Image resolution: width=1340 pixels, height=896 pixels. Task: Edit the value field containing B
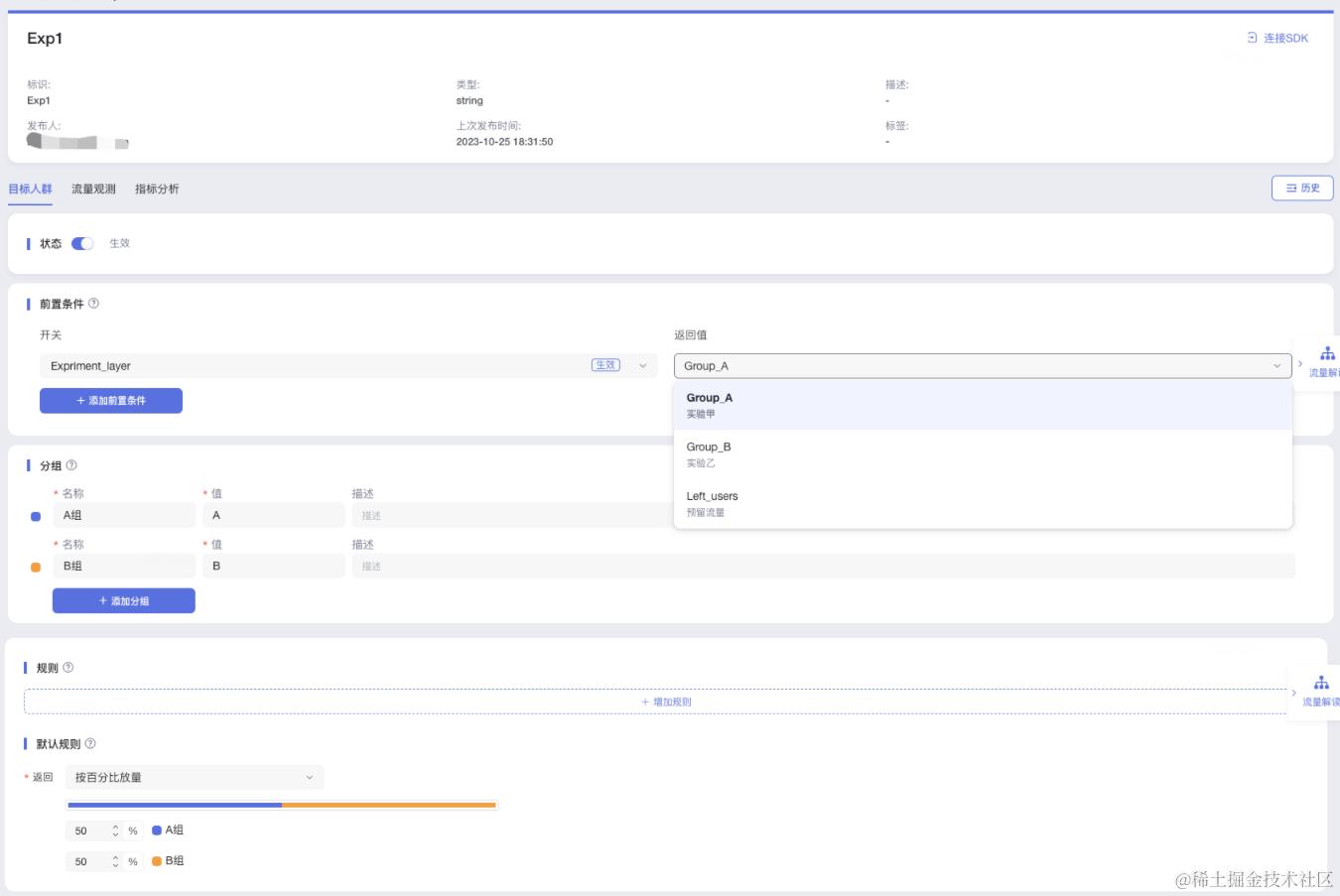point(273,566)
